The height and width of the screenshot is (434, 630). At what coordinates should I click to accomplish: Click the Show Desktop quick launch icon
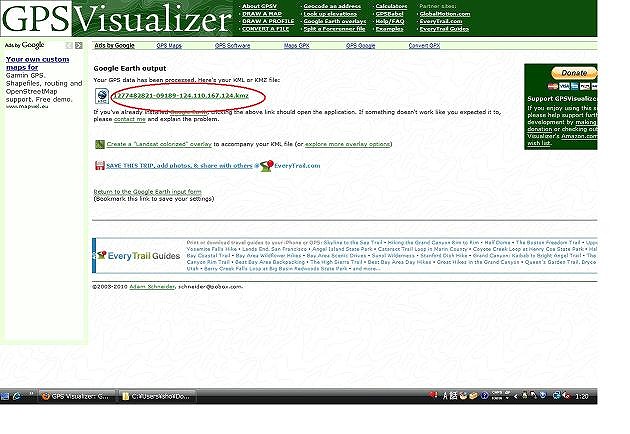5,396
